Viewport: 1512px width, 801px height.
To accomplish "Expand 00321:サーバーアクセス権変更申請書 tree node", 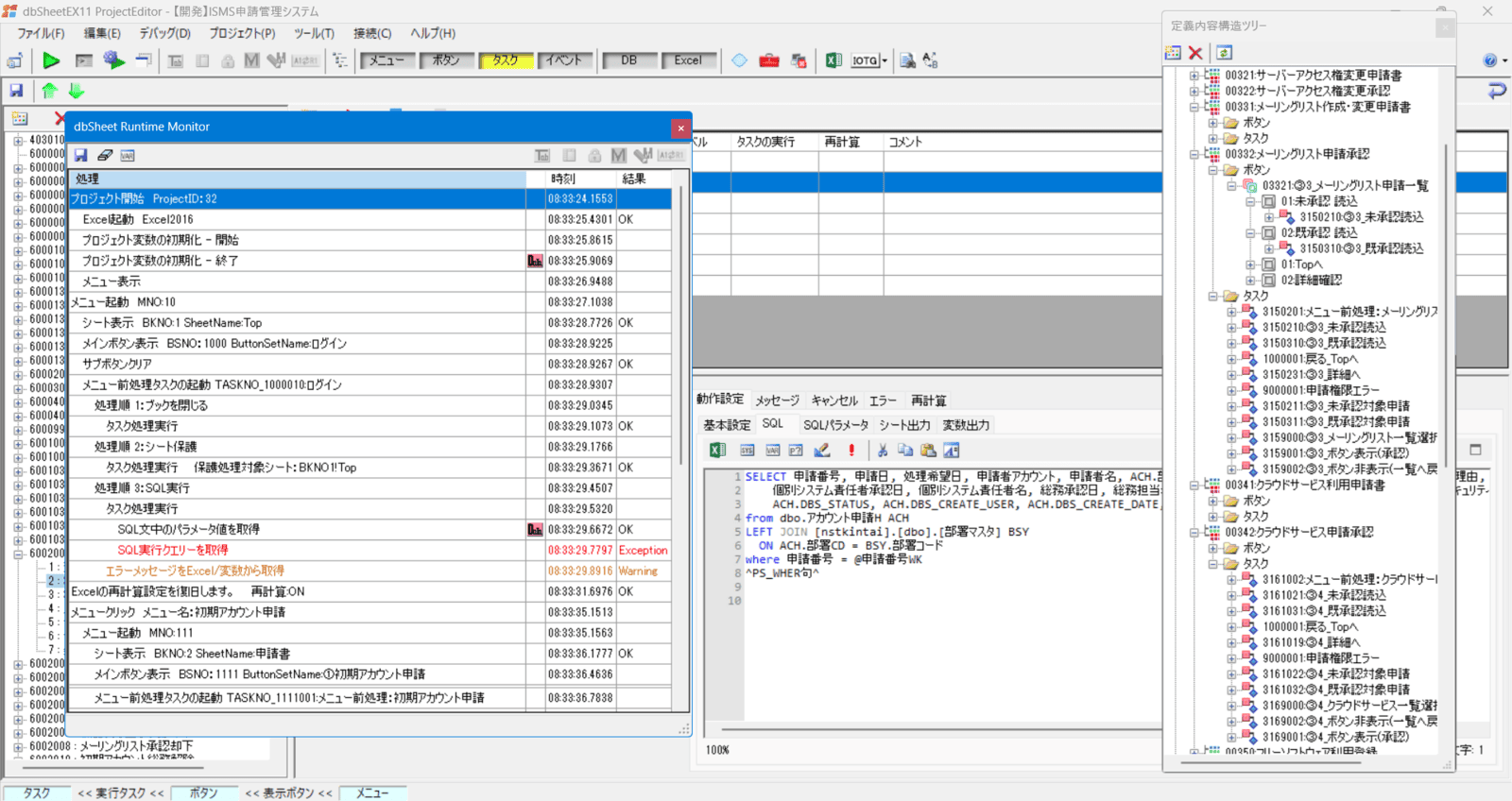I will 1194,76.
